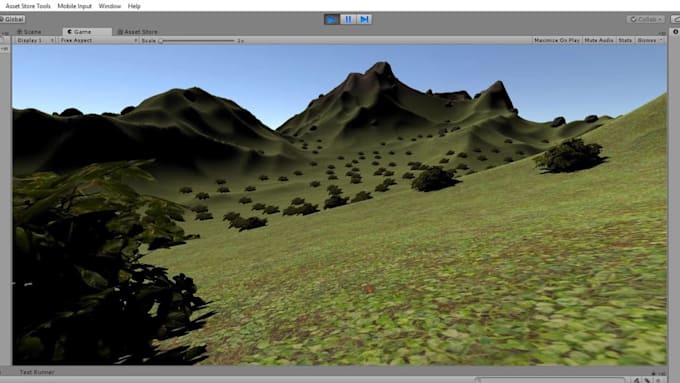
Task: Click the Inspector panel icon
Action: pos(676,32)
